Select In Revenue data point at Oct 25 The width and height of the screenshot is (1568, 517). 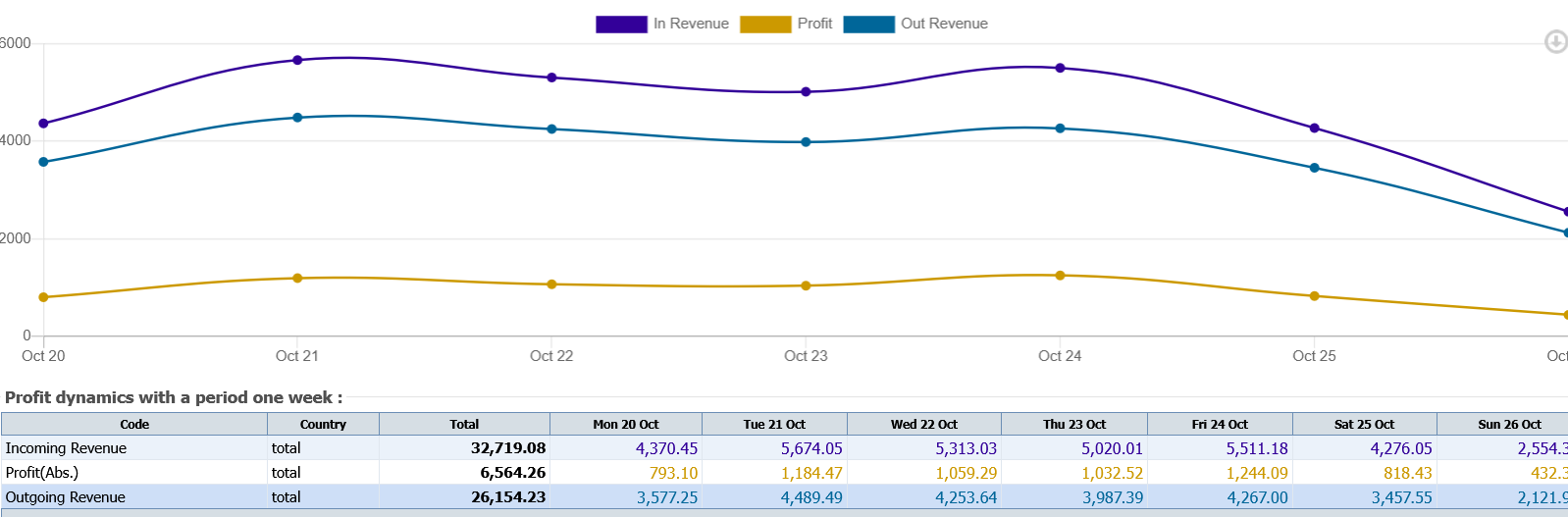point(1314,129)
